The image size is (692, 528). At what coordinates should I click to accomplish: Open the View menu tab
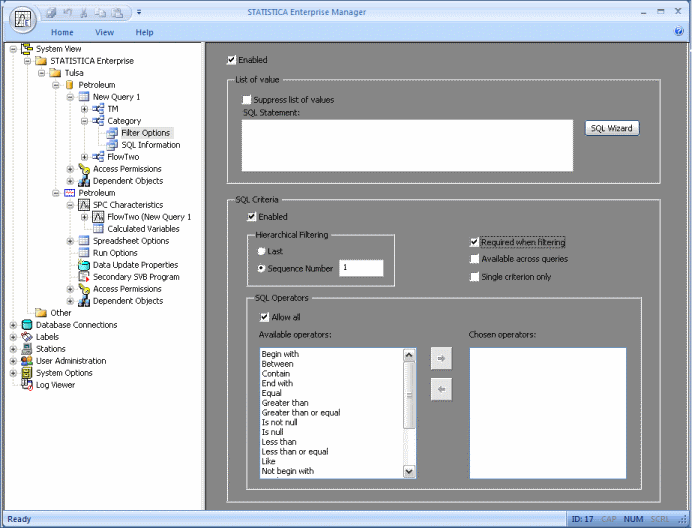tap(104, 32)
